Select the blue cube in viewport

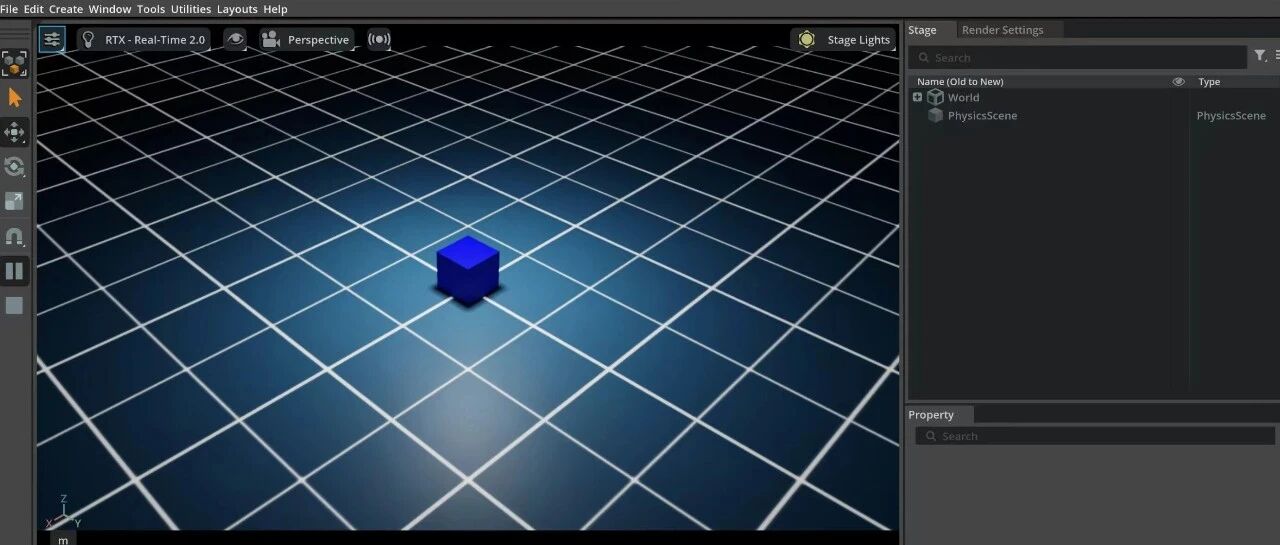point(468,269)
